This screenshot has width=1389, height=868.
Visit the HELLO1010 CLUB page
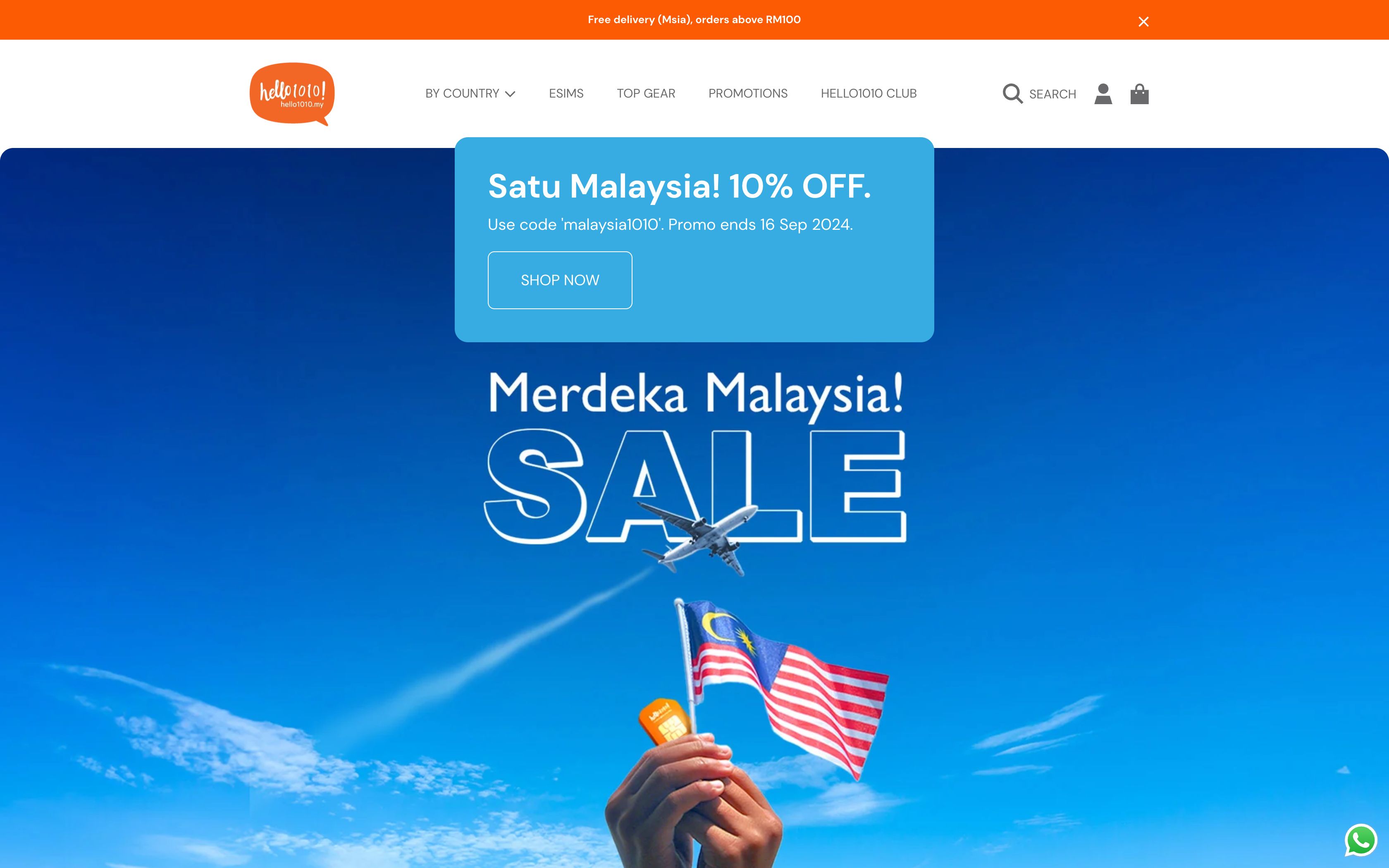[869, 93]
